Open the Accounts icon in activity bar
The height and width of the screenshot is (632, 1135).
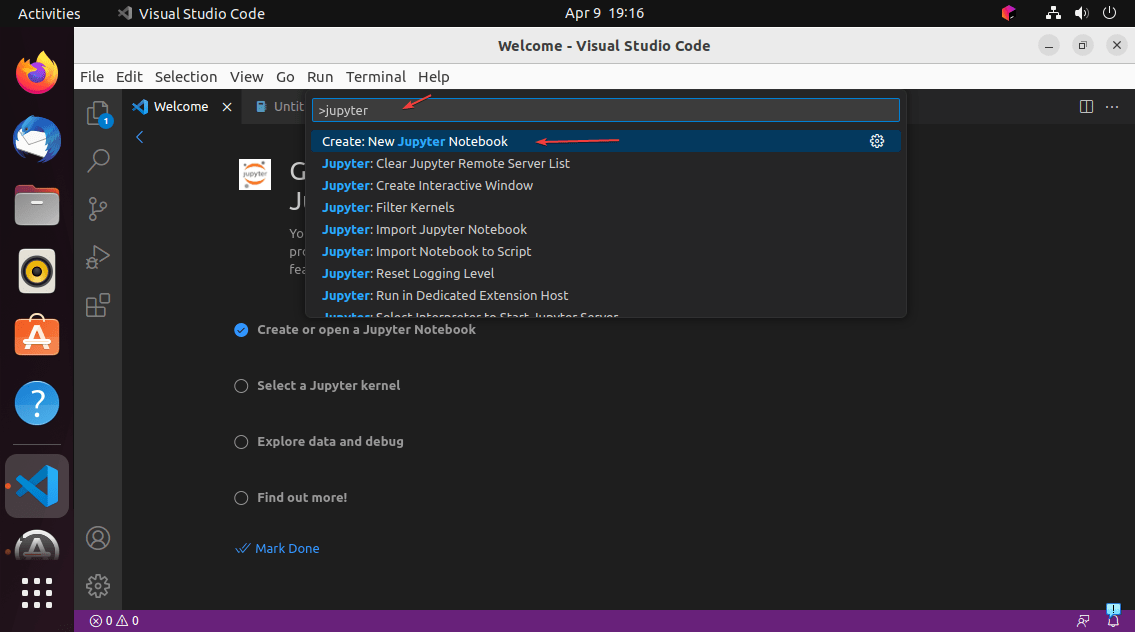pyautogui.click(x=98, y=538)
